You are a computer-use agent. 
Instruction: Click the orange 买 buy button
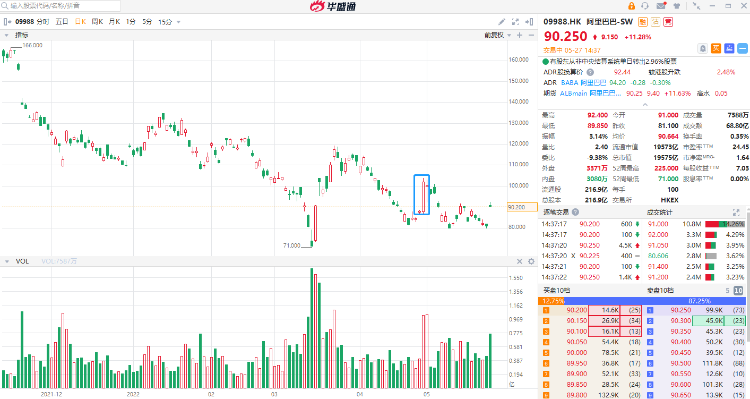[x=716, y=48]
